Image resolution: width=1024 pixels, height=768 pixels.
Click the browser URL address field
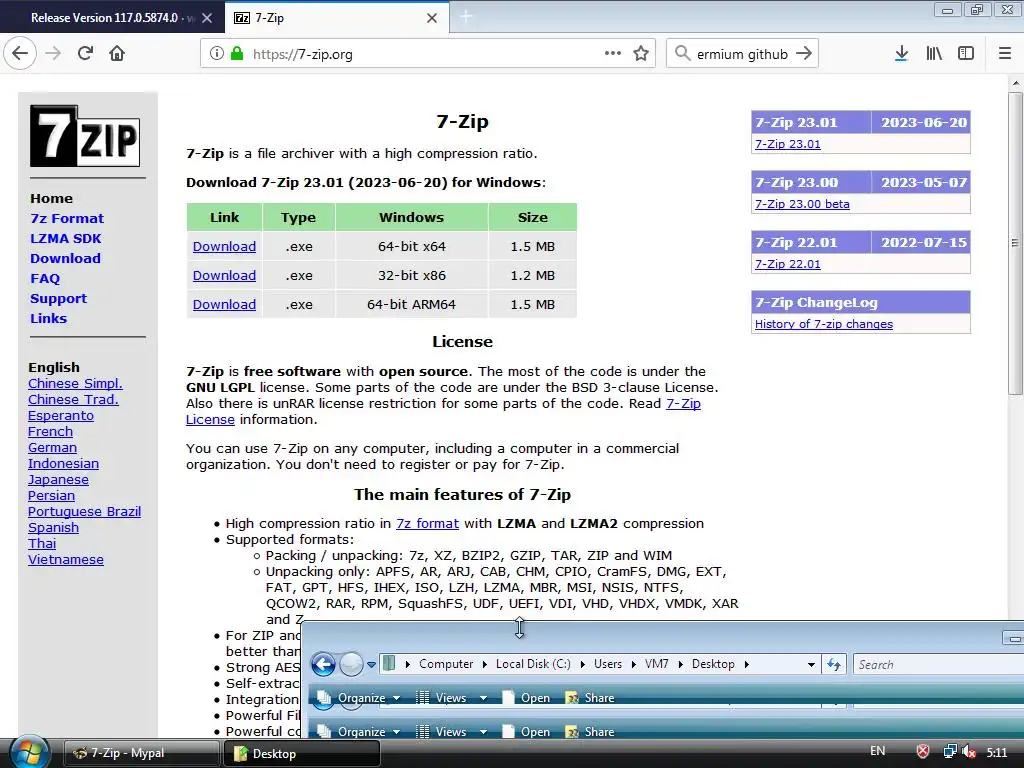428,54
